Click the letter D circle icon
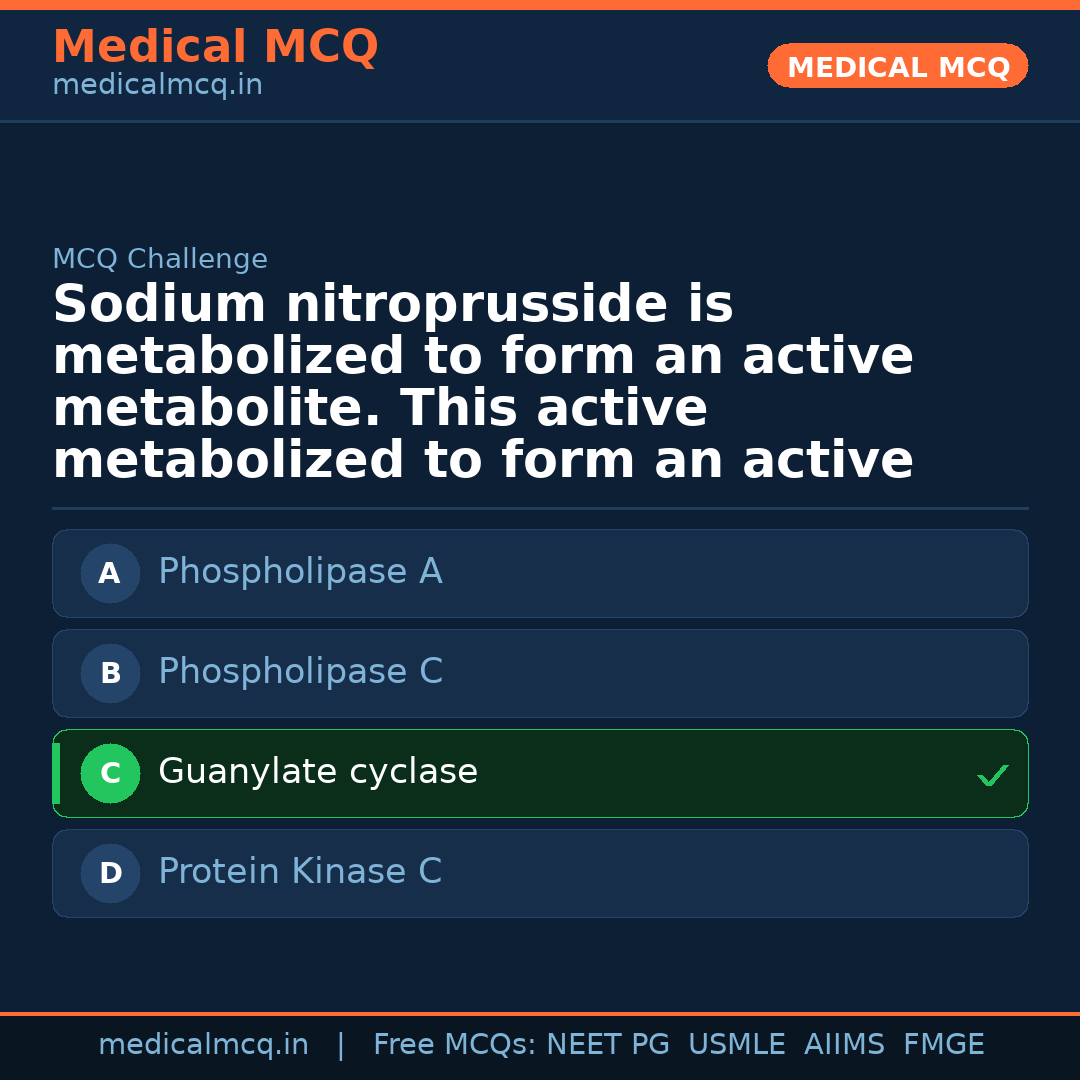1080x1080 pixels. coord(110,873)
